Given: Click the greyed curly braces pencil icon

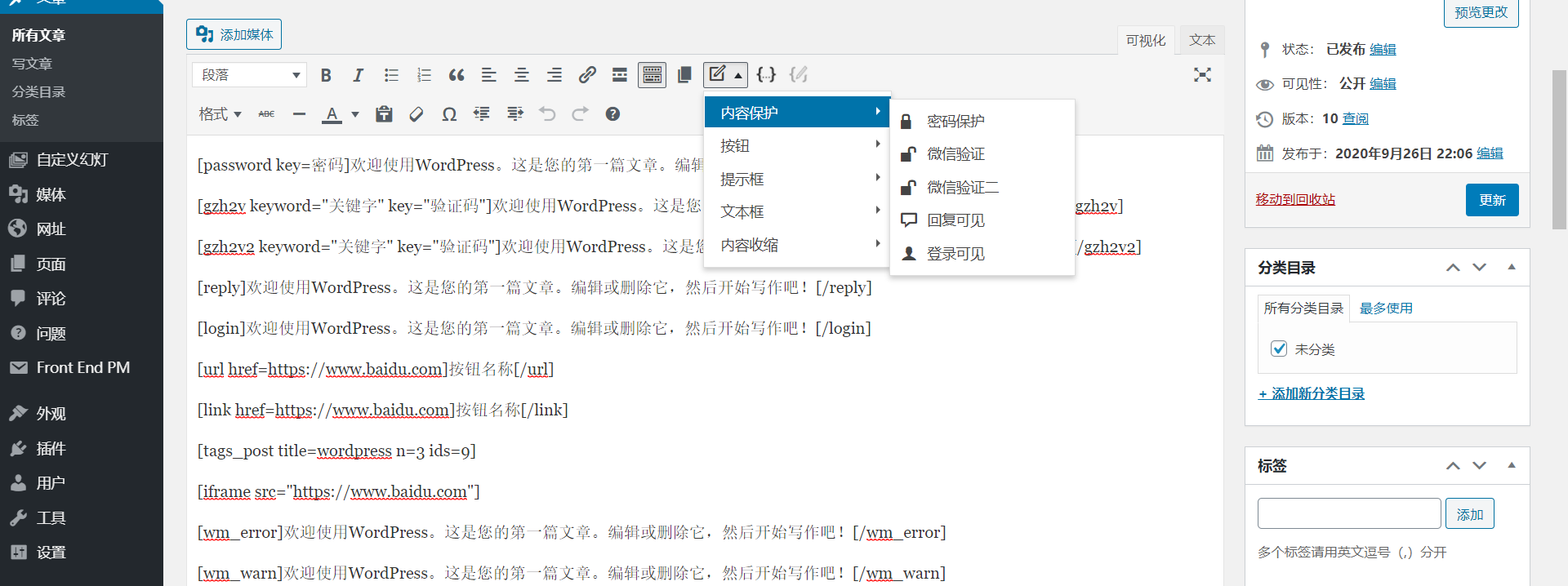Looking at the screenshot, I should [x=799, y=75].
